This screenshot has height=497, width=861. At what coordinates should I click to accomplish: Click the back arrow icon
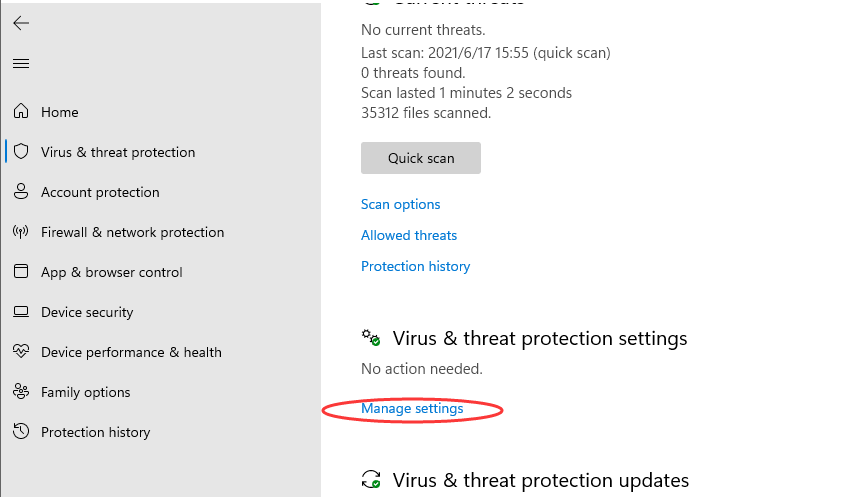21,23
